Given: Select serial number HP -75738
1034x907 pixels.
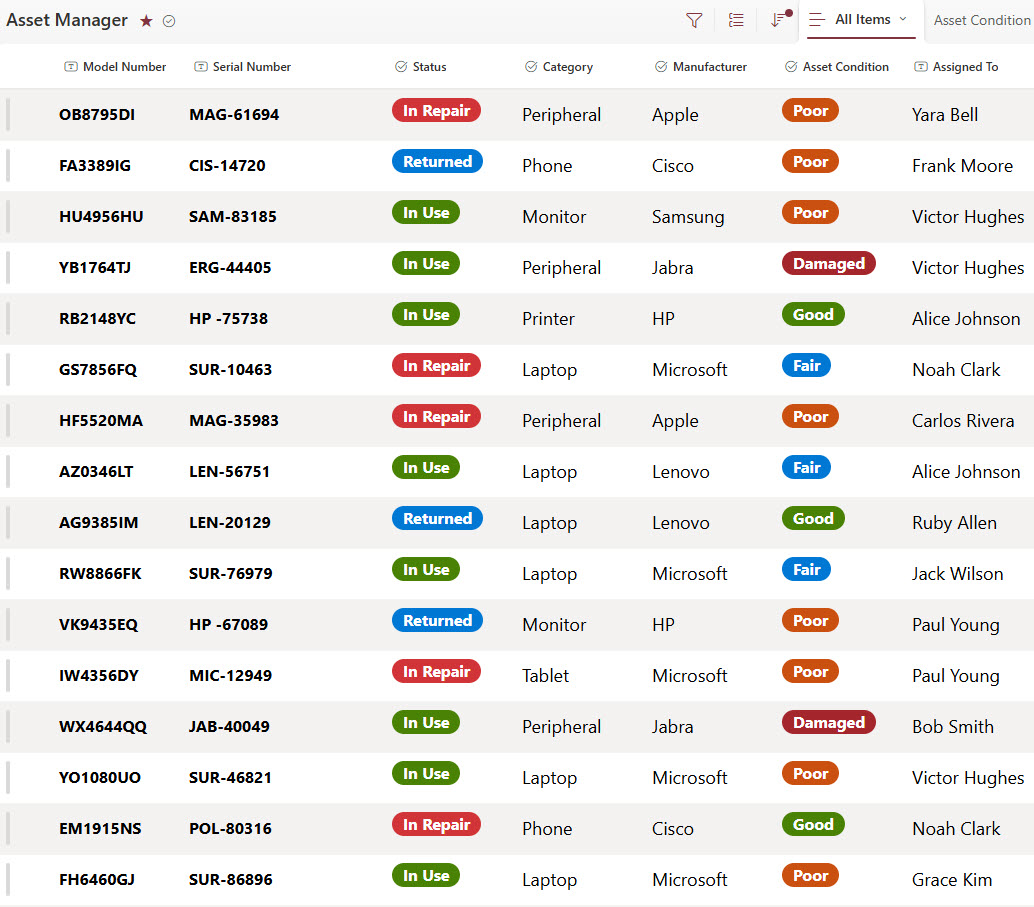Looking at the screenshot, I should pos(228,319).
